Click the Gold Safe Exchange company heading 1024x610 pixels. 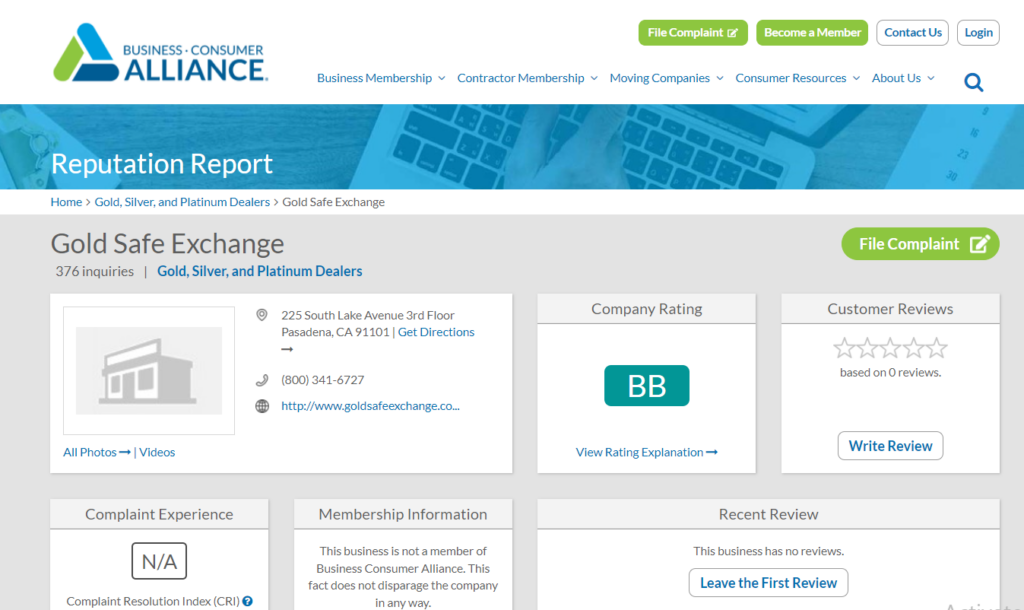[x=167, y=244]
